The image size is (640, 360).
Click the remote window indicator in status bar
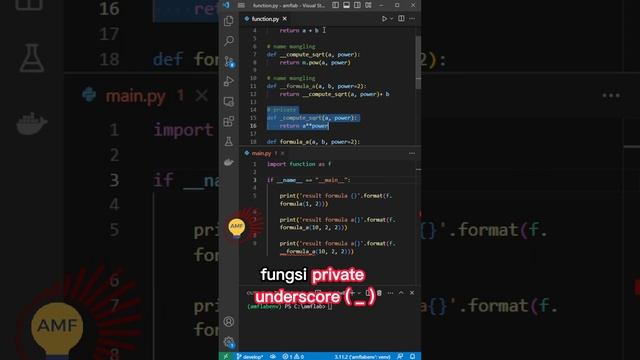(226, 356)
